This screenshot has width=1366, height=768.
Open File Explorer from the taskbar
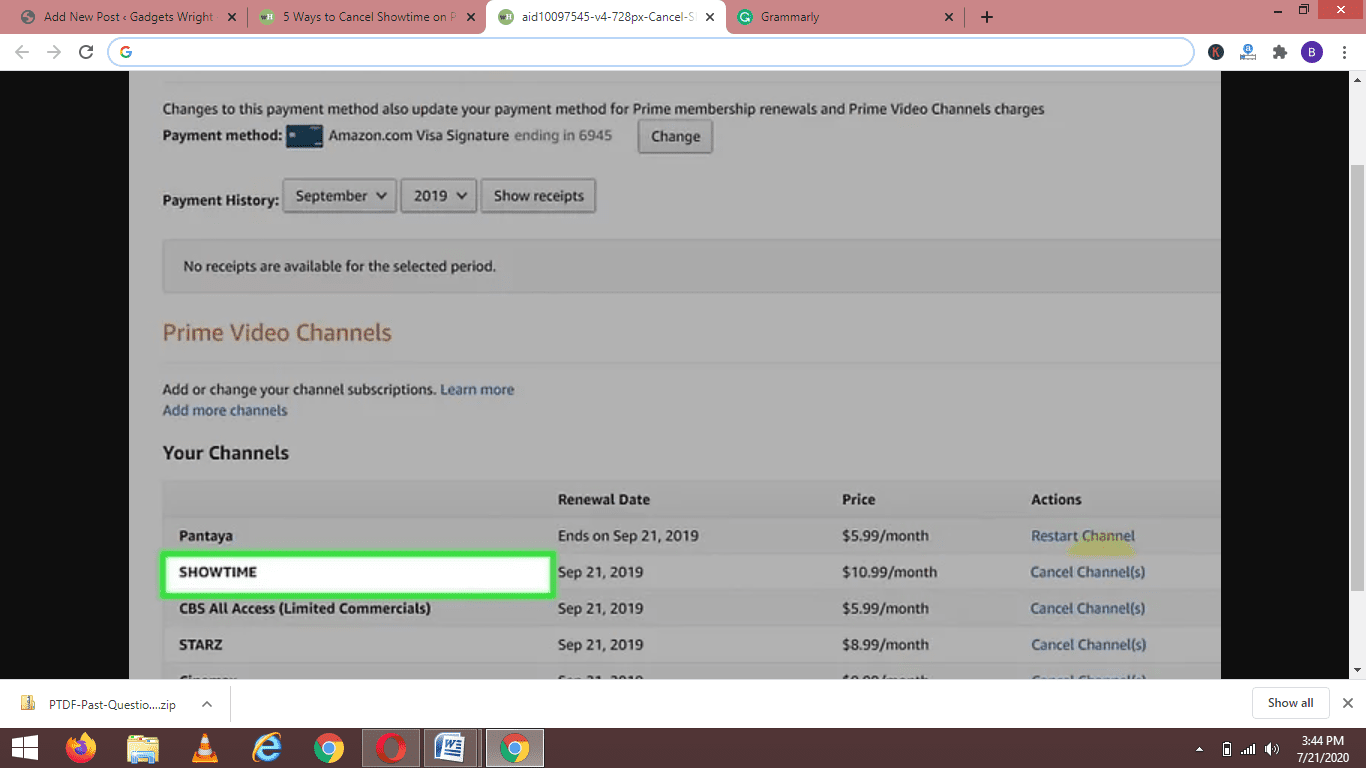tap(143, 748)
